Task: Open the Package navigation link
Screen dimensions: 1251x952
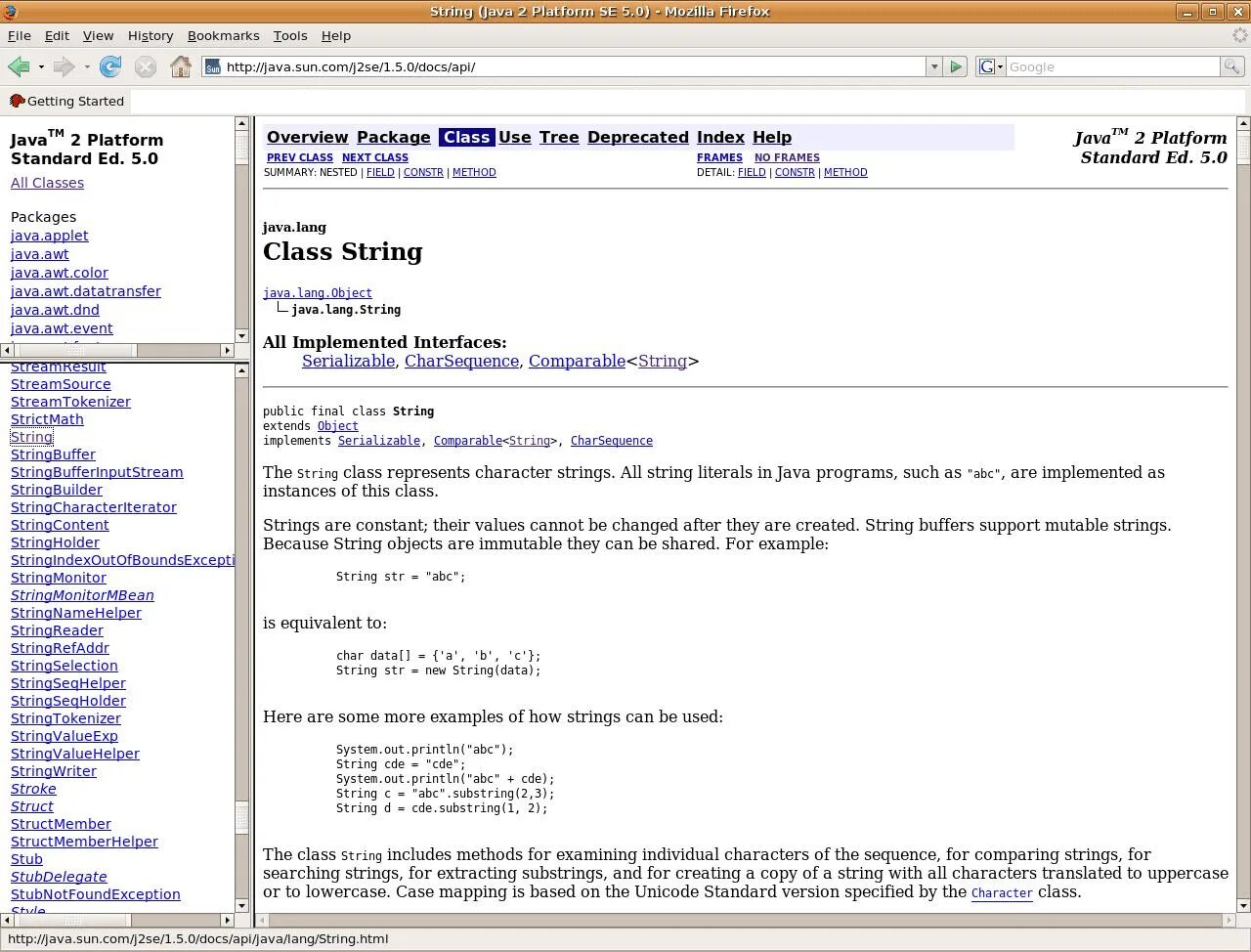Action: [394, 137]
